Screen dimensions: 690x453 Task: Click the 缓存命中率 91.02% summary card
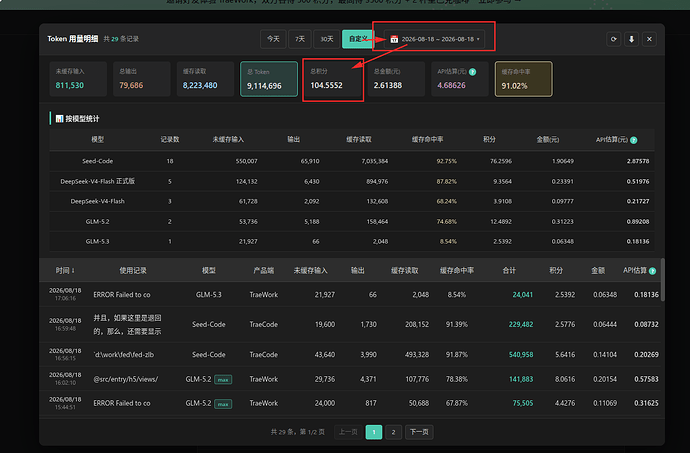(524, 79)
